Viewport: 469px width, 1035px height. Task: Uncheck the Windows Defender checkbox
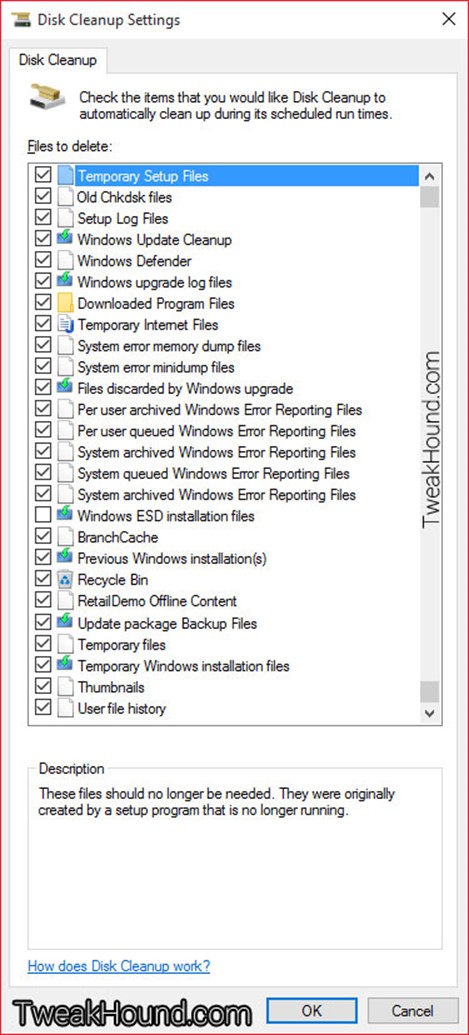pos(43,261)
